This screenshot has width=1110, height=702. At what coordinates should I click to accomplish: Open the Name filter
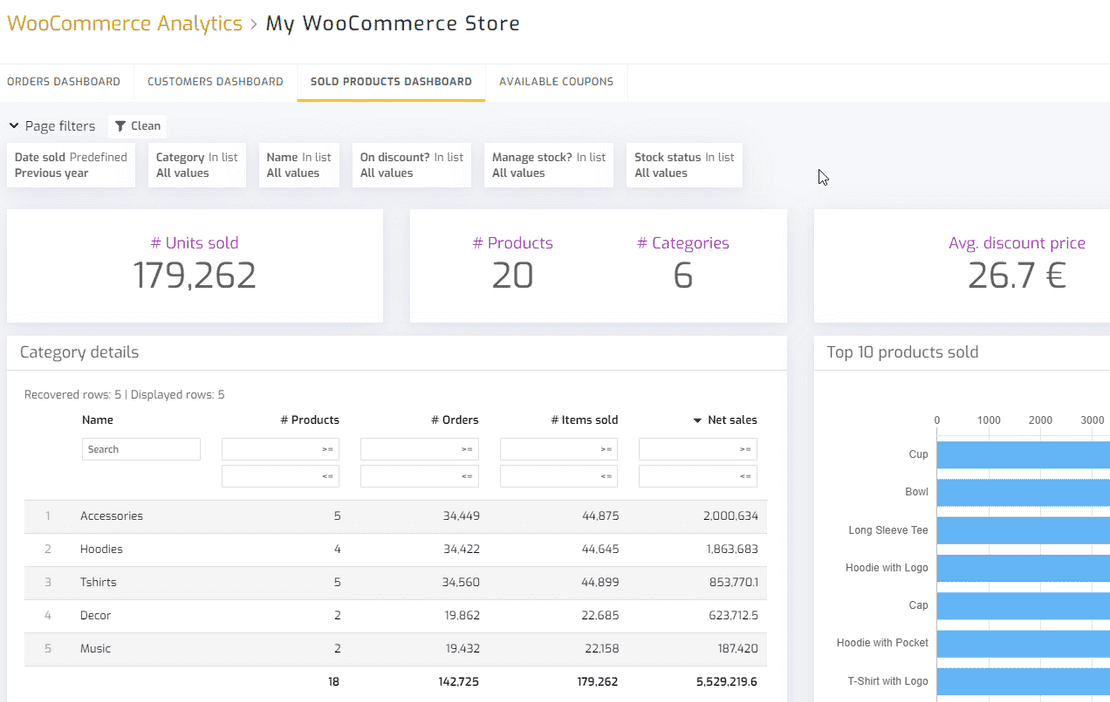299,165
